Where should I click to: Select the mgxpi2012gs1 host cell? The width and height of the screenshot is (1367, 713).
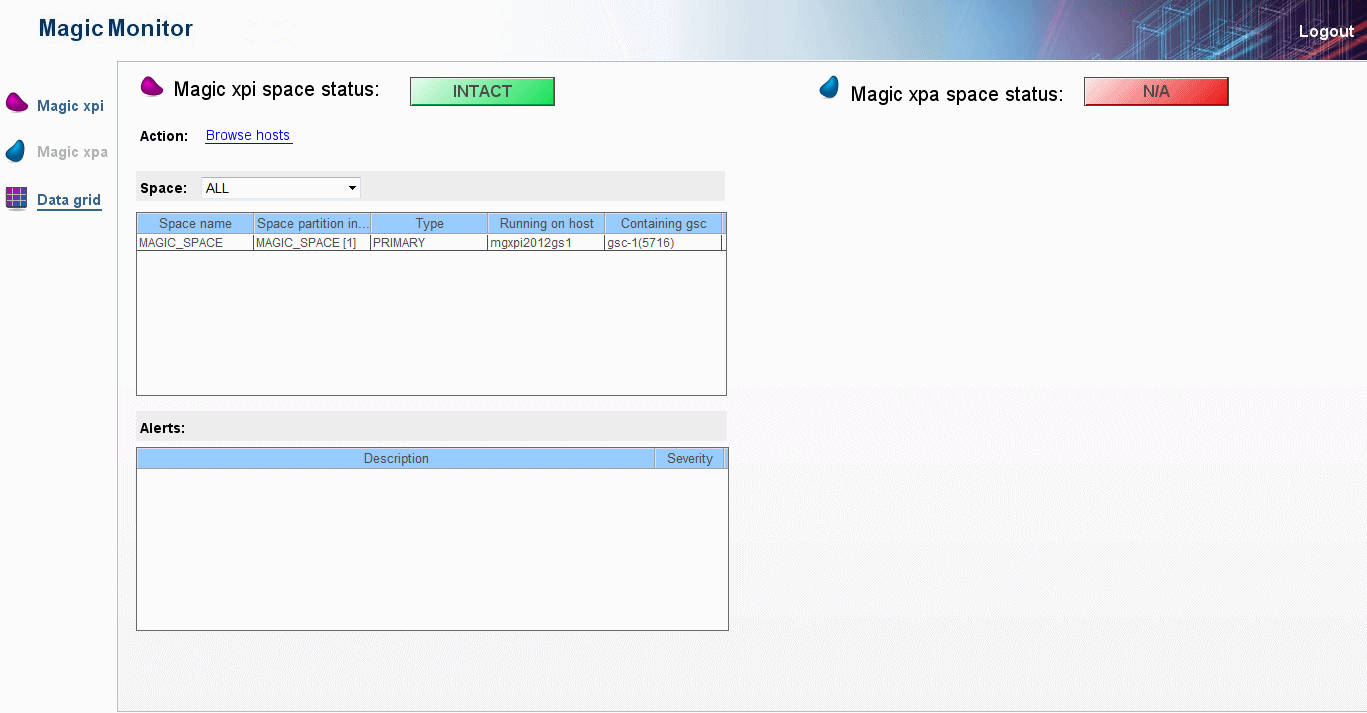[546, 243]
